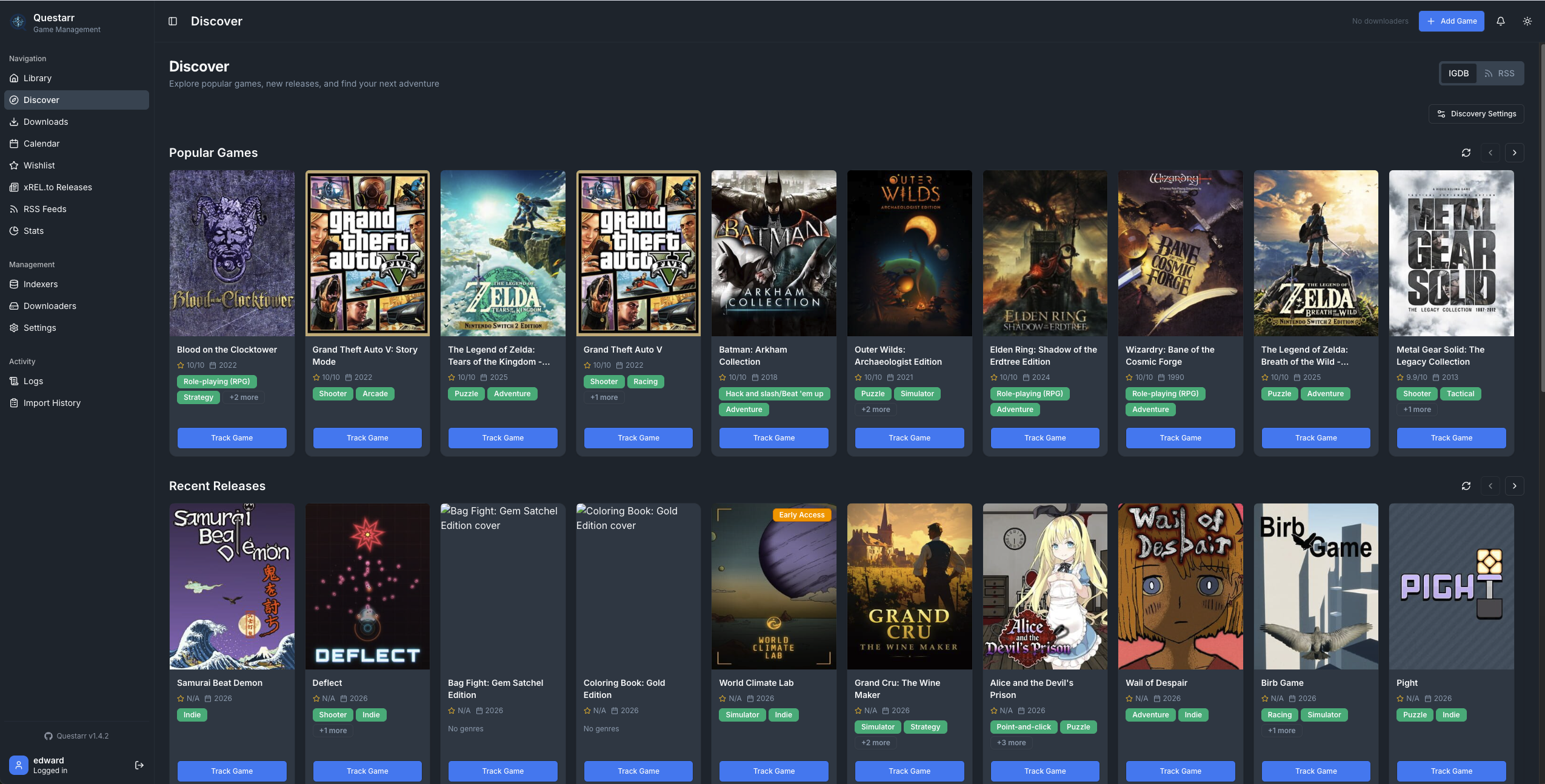The height and width of the screenshot is (784, 1545).
Task: Show previous Recent Releases page
Action: [1490, 486]
